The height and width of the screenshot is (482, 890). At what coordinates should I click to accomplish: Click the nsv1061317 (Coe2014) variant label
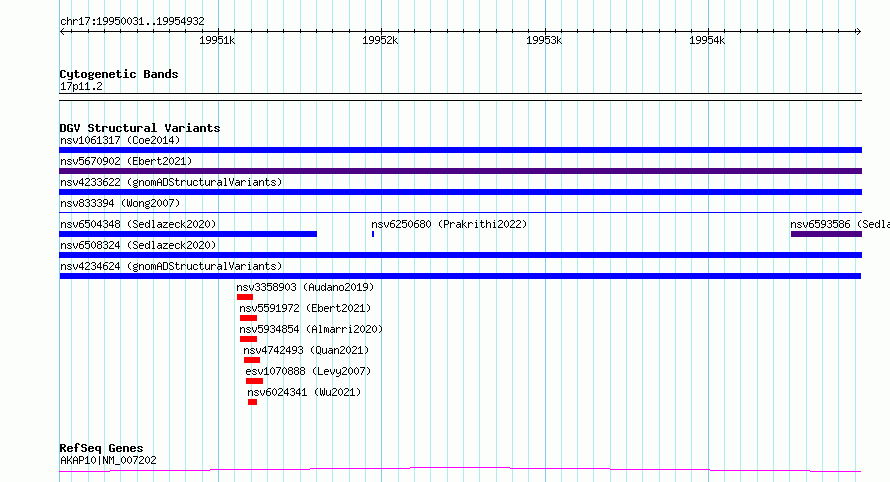tap(120, 140)
